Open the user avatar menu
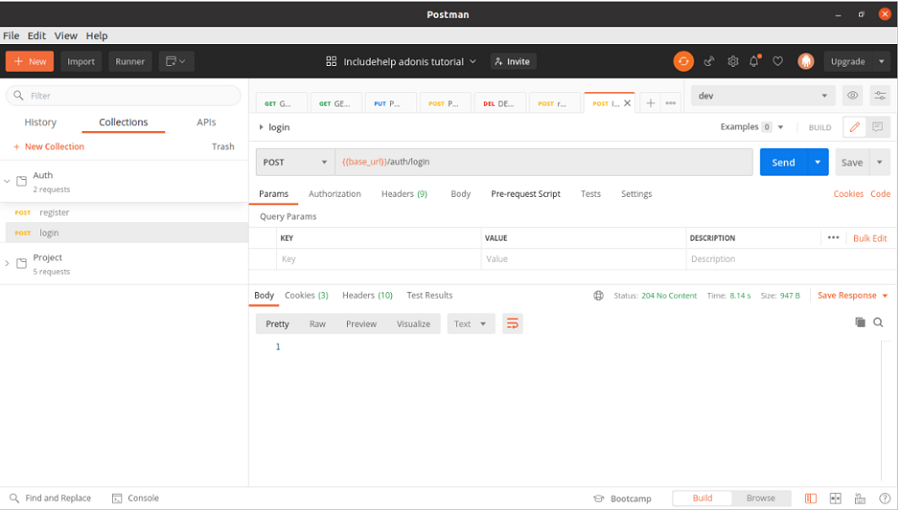900x510 pixels. point(806,61)
